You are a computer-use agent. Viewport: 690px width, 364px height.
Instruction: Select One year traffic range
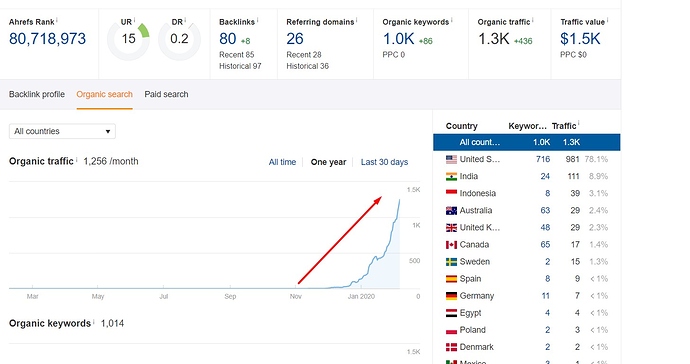328,162
